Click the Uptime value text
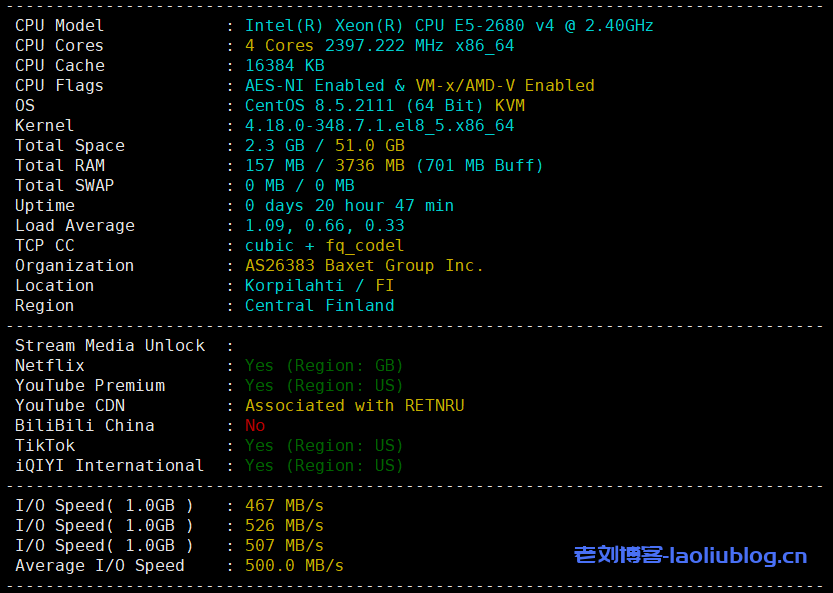Viewport: 833px width, 593px height. tap(349, 206)
